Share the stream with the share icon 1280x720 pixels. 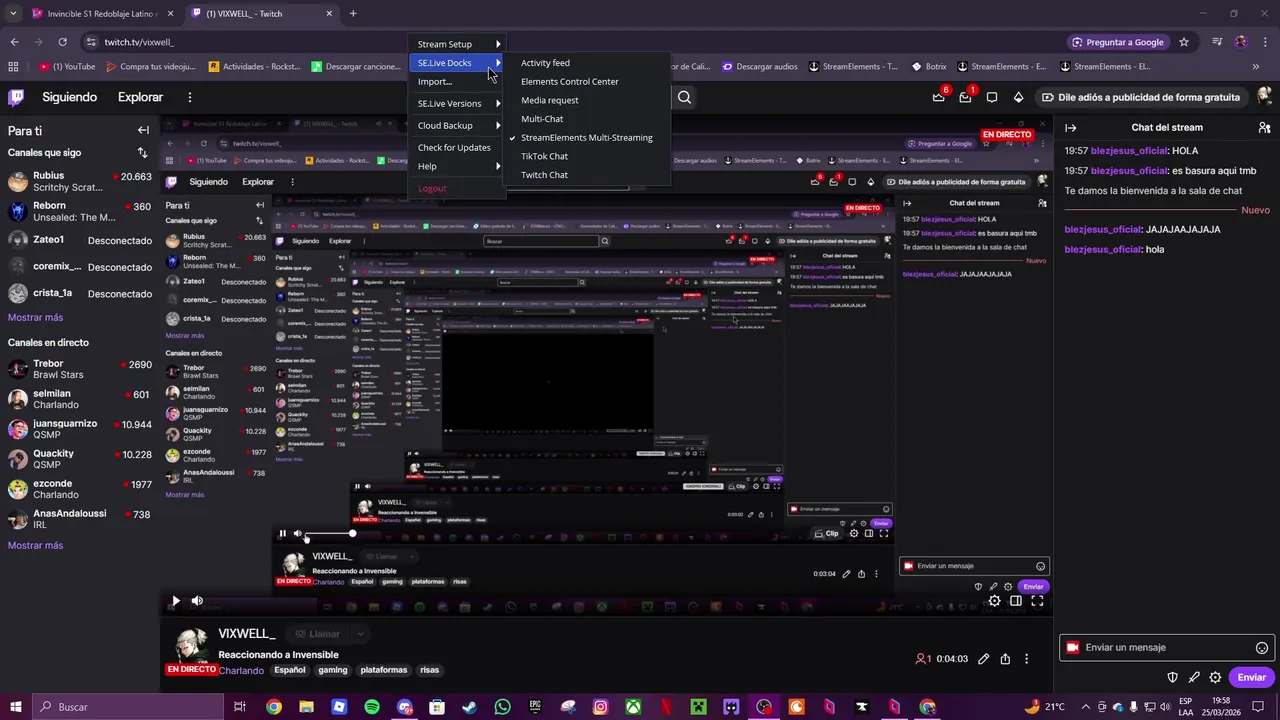1005,659
